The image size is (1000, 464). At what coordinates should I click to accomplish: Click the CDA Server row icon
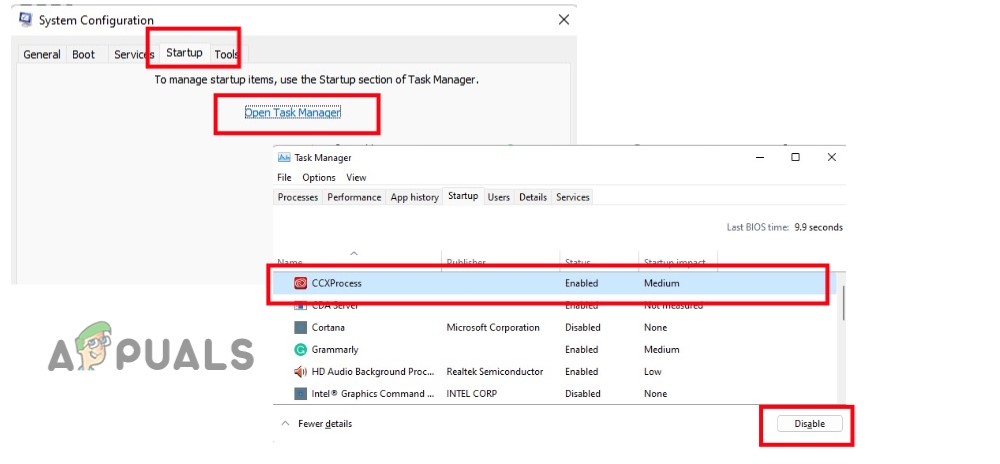(300, 306)
